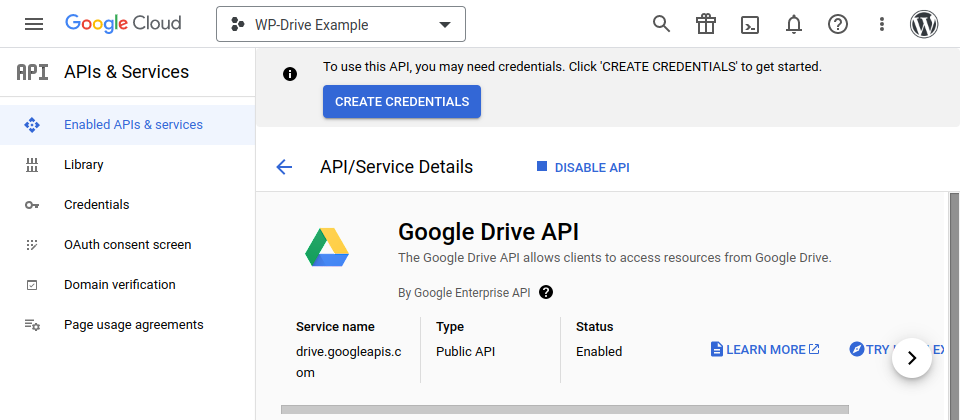Go back using the left arrow
This screenshot has height=420, width=960.
[284, 167]
